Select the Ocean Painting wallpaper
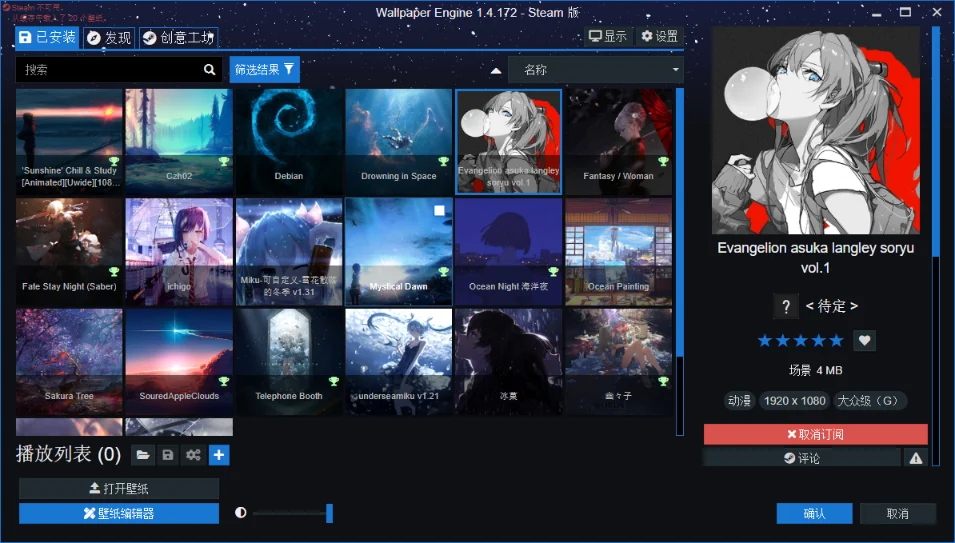 [x=618, y=252]
